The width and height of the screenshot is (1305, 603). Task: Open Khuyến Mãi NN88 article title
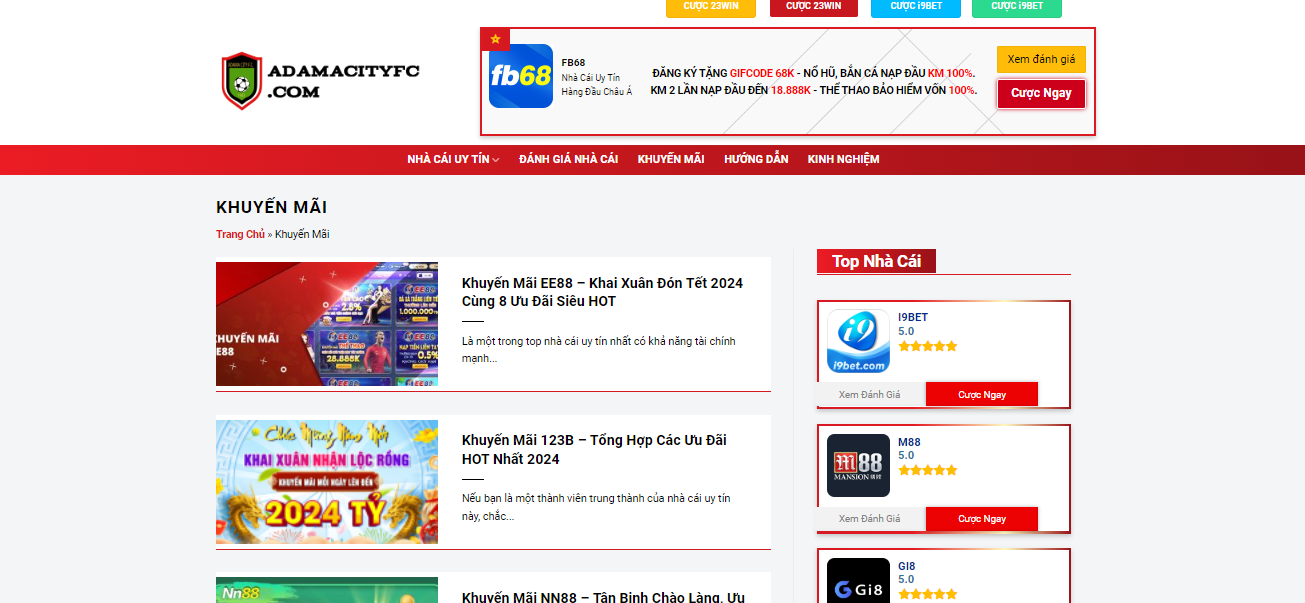click(603, 596)
